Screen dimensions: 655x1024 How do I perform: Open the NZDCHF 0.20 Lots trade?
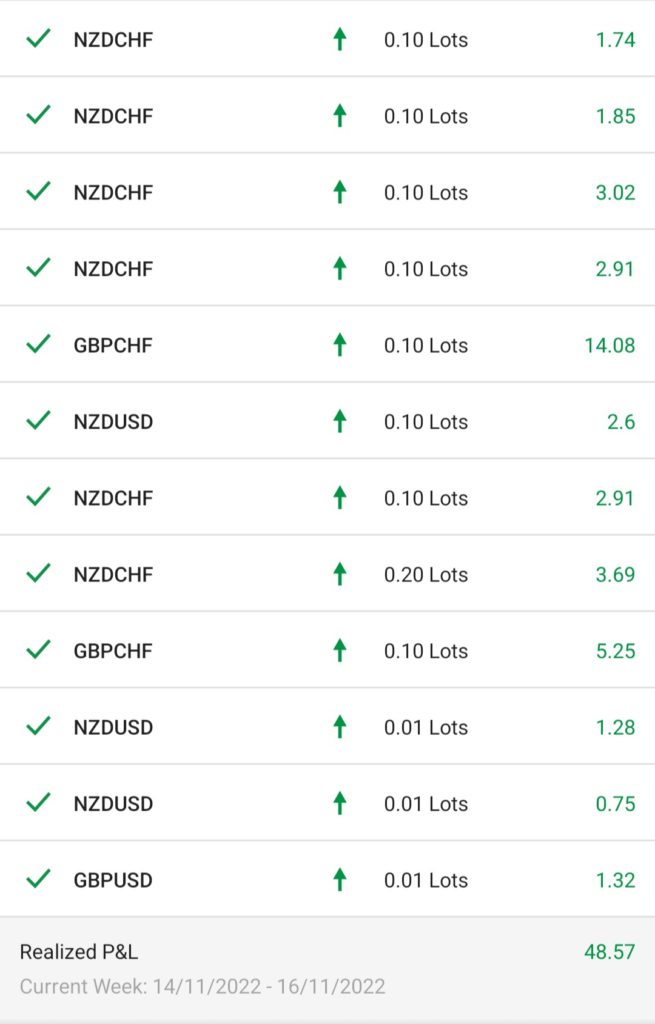tap(327, 573)
